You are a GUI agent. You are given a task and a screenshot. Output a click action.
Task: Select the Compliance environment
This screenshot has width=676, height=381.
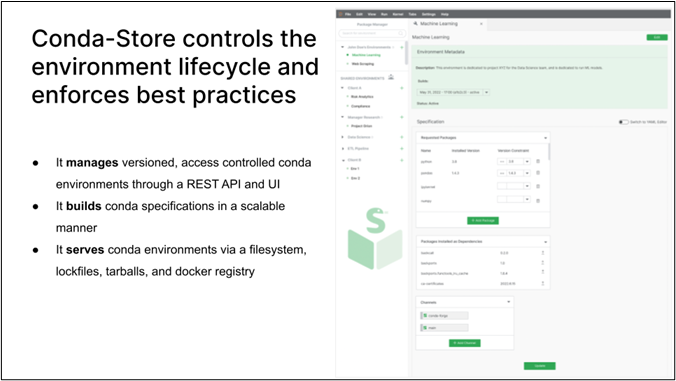pos(360,106)
